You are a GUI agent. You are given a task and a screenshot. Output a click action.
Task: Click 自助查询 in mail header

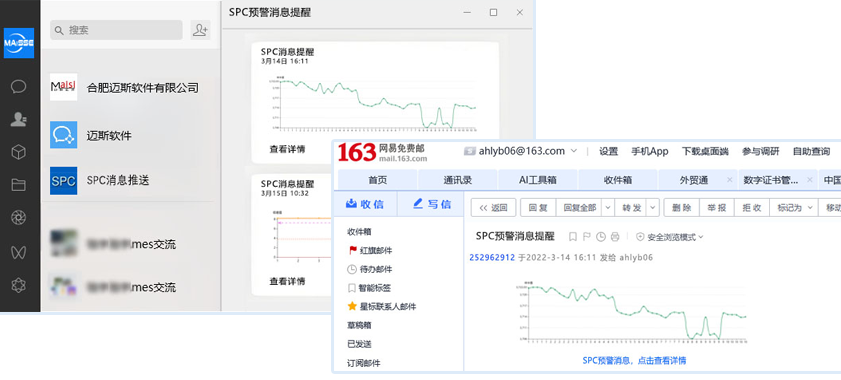coord(811,151)
